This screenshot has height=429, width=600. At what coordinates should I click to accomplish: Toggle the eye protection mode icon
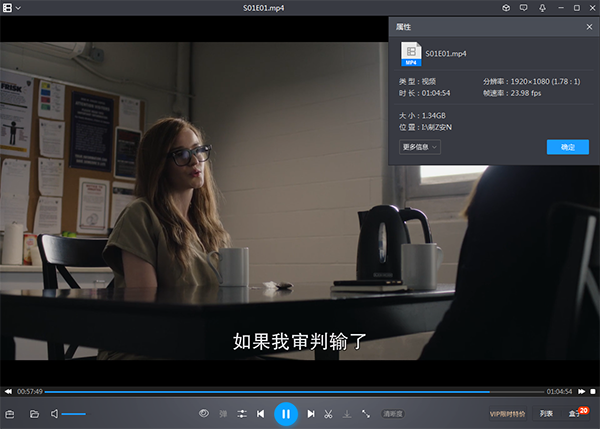204,413
